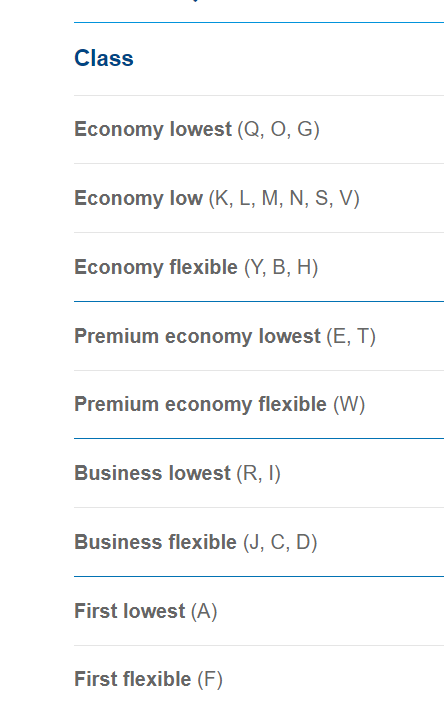444x714 pixels.
Task: Select the Business lowest row label
Action: [153, 474]
